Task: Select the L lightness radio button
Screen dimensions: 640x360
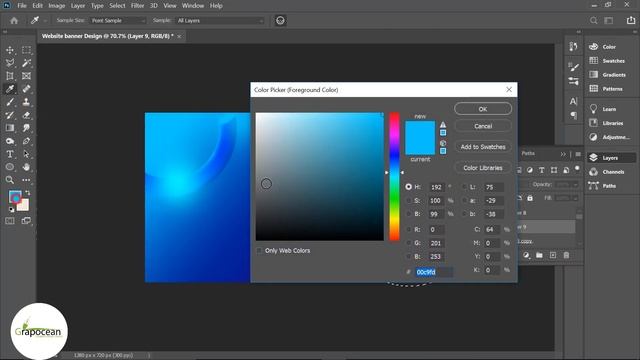Action: click(464, 187)
